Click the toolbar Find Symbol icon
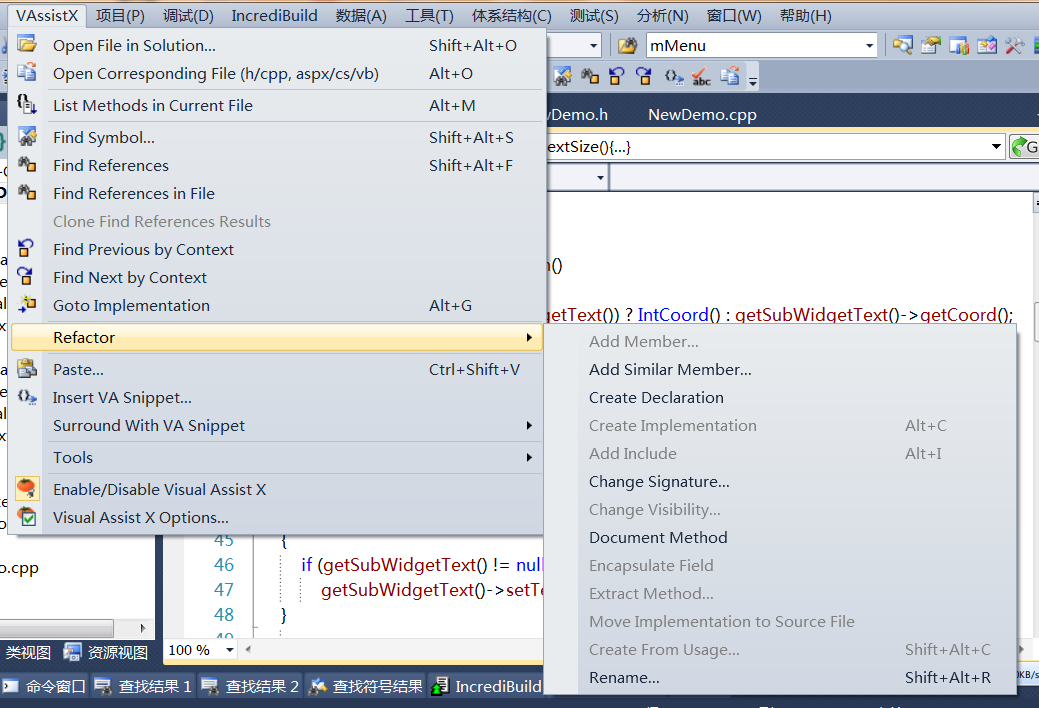This screenshot has height=708, width=1039. pos(563,77)
